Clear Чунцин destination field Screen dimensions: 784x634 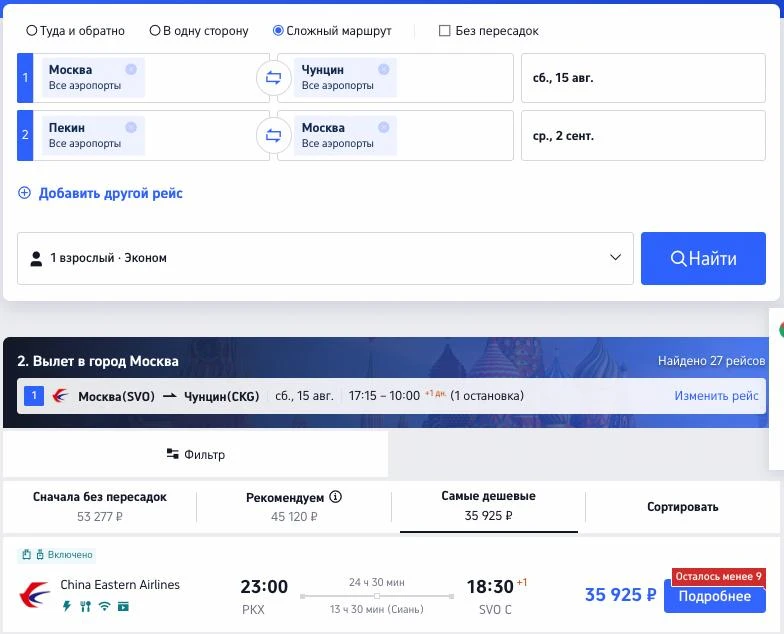tap(384, 70)
